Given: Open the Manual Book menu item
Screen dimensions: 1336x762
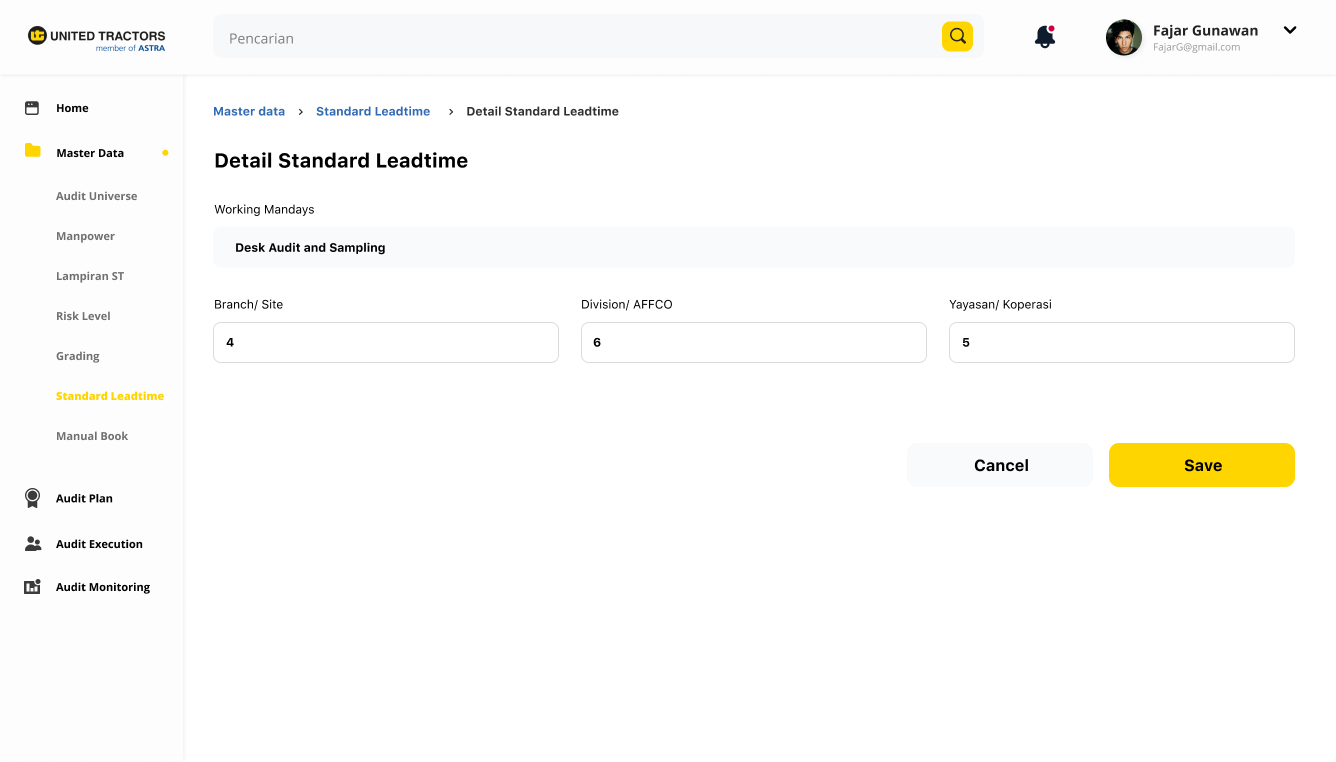Looking at the screenshot, I should 92,436.
